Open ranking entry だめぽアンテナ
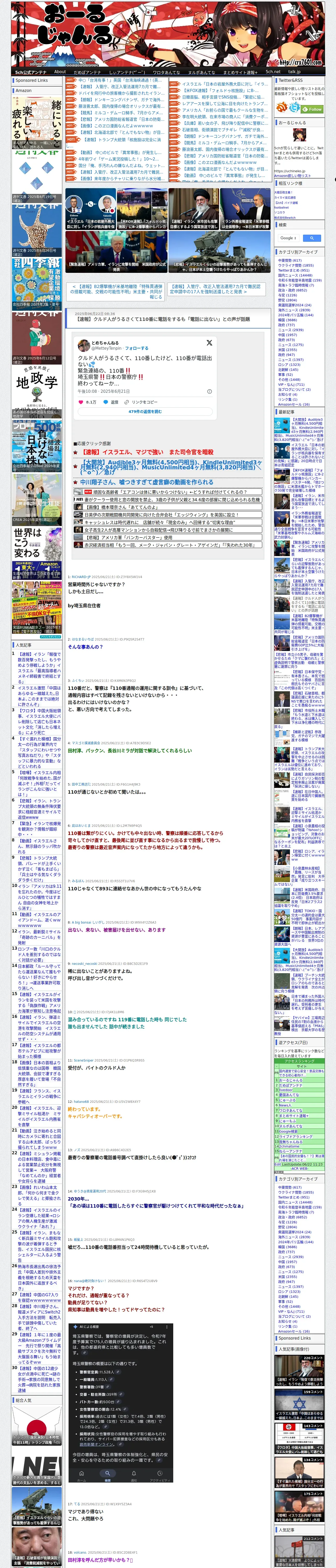336x1568 pixels. coord(291,1085)
